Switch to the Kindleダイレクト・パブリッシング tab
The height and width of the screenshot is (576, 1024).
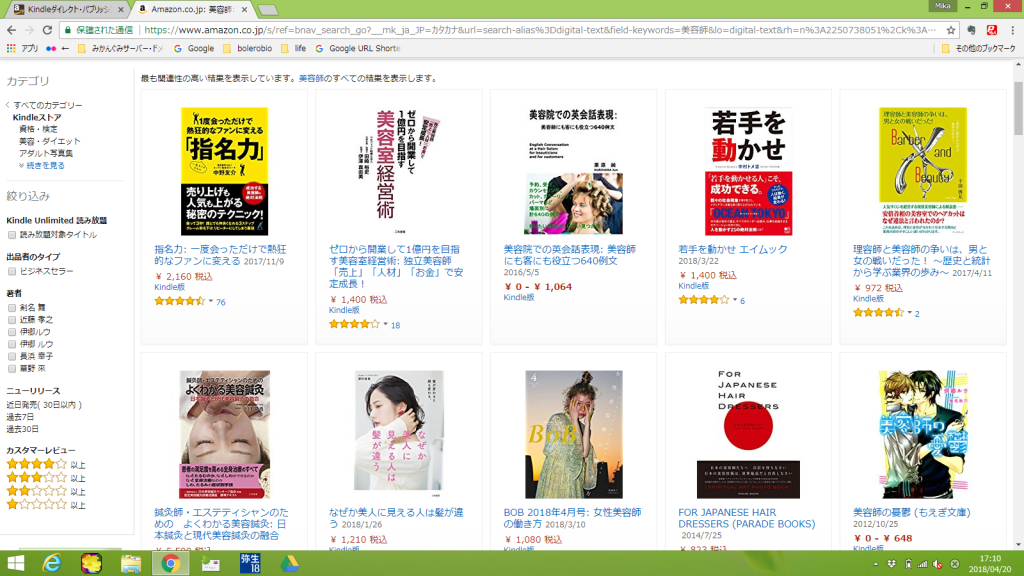tap(69, 10)
